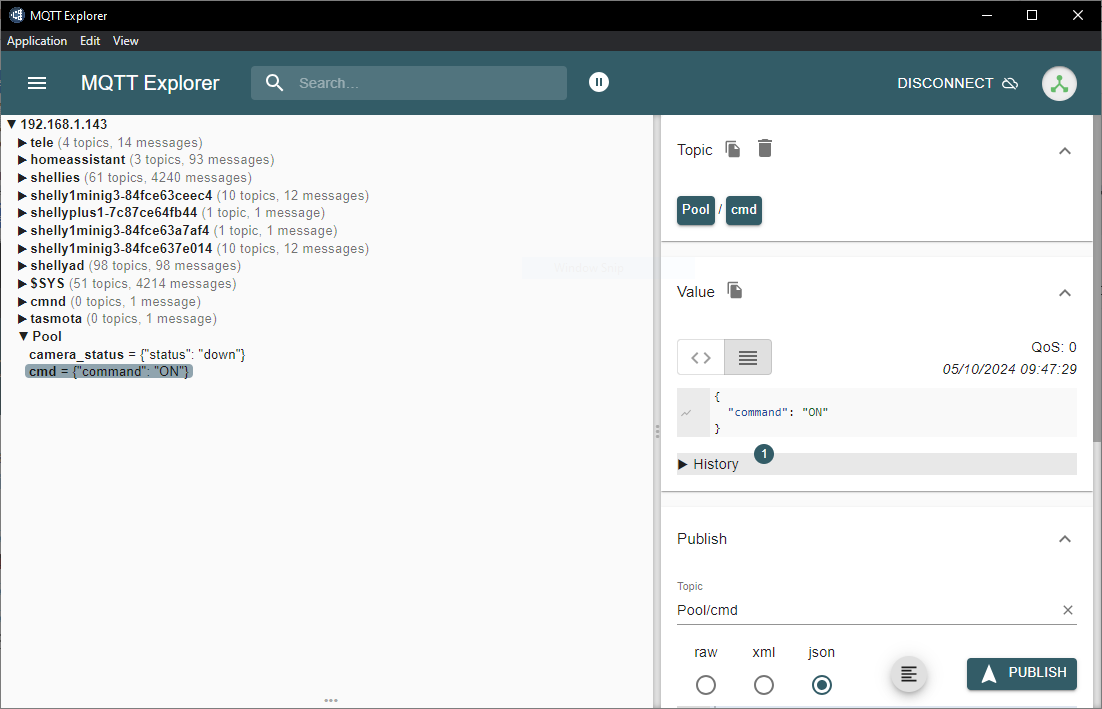Click the format JSON round button
Screen dimensions: 1102x709
click(x=909, y=675)
